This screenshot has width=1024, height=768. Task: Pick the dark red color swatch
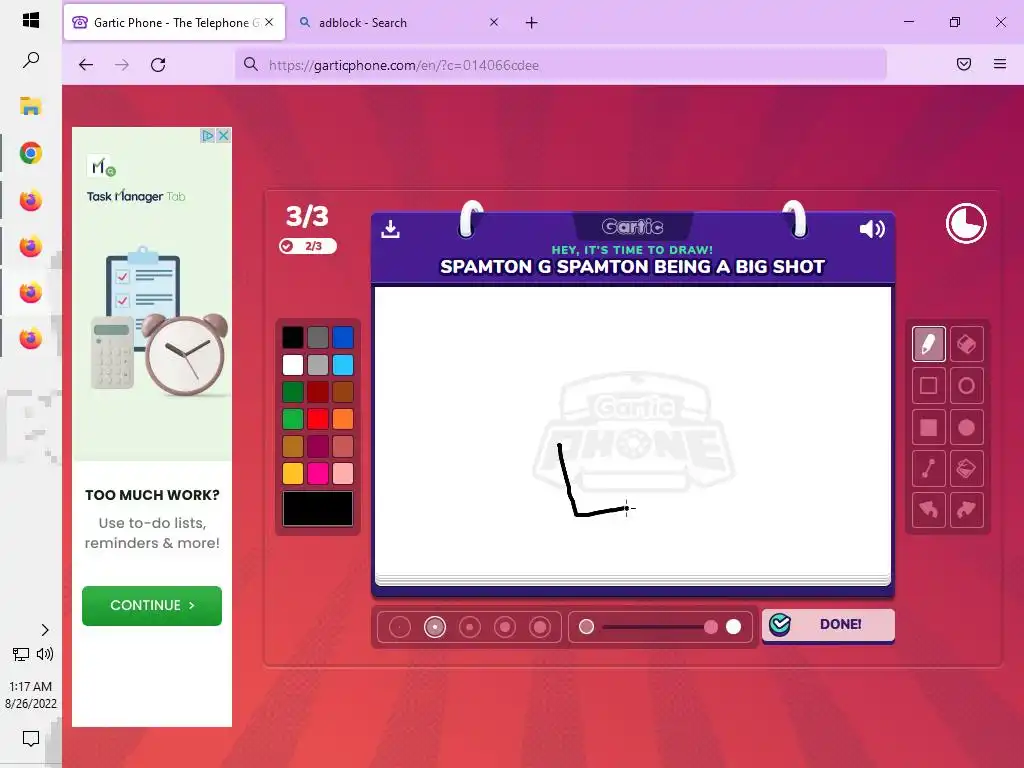tap(317, 392)
